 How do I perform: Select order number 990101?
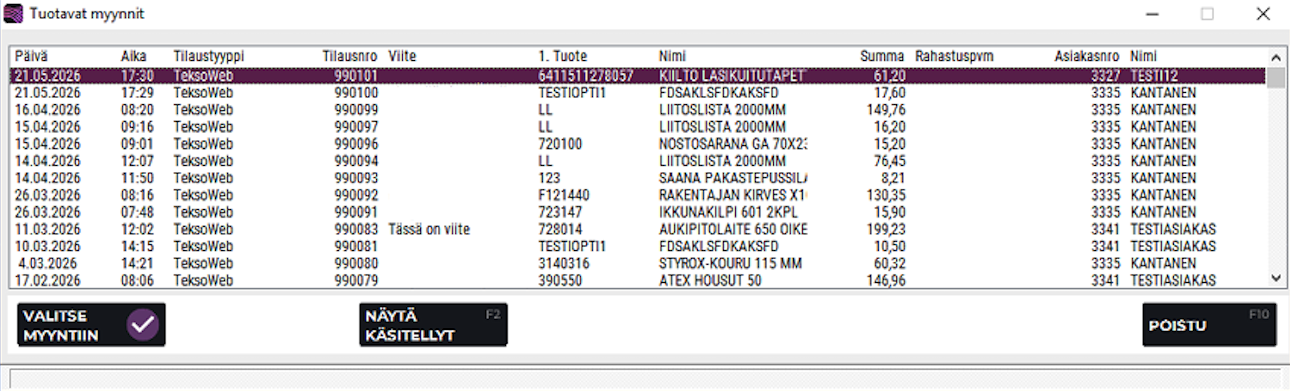[x=356, y=75]
